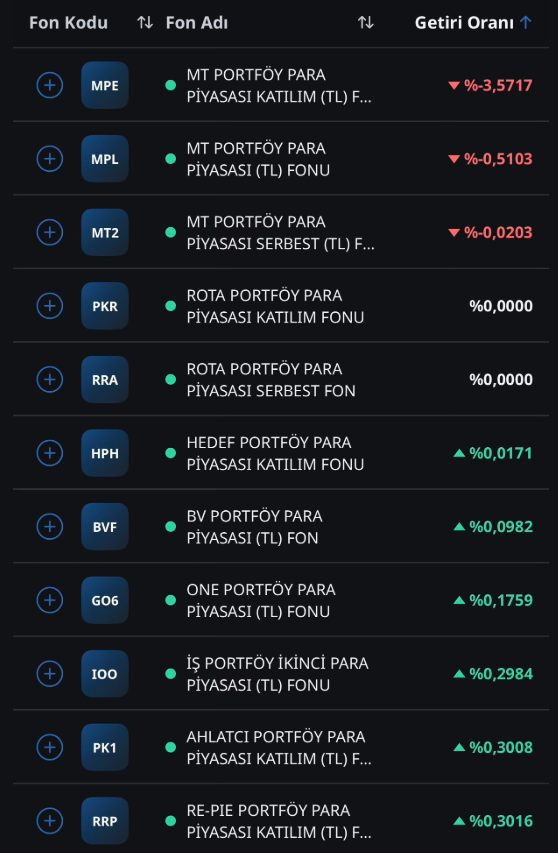
Task: Open RE-PIE PORTFÖY PARA PİYASASI KATILIM fund
Action: click(x=279, y=820)
